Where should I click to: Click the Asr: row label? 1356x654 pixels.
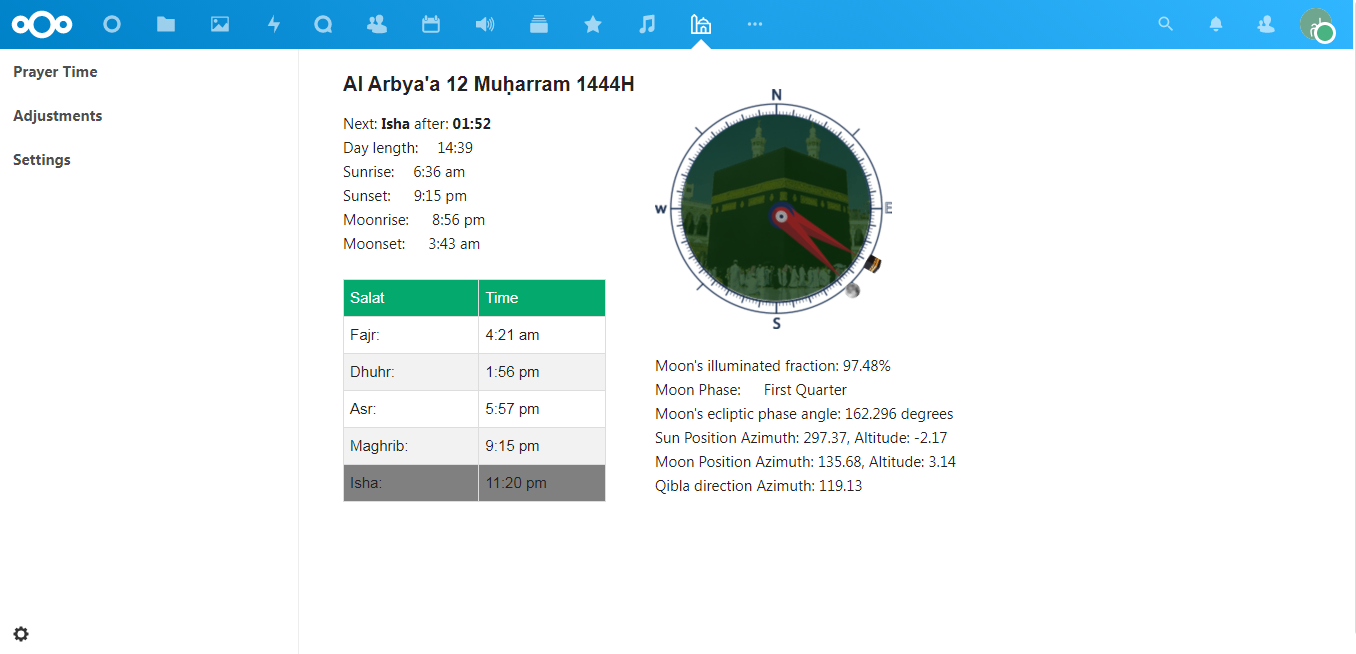363,409
